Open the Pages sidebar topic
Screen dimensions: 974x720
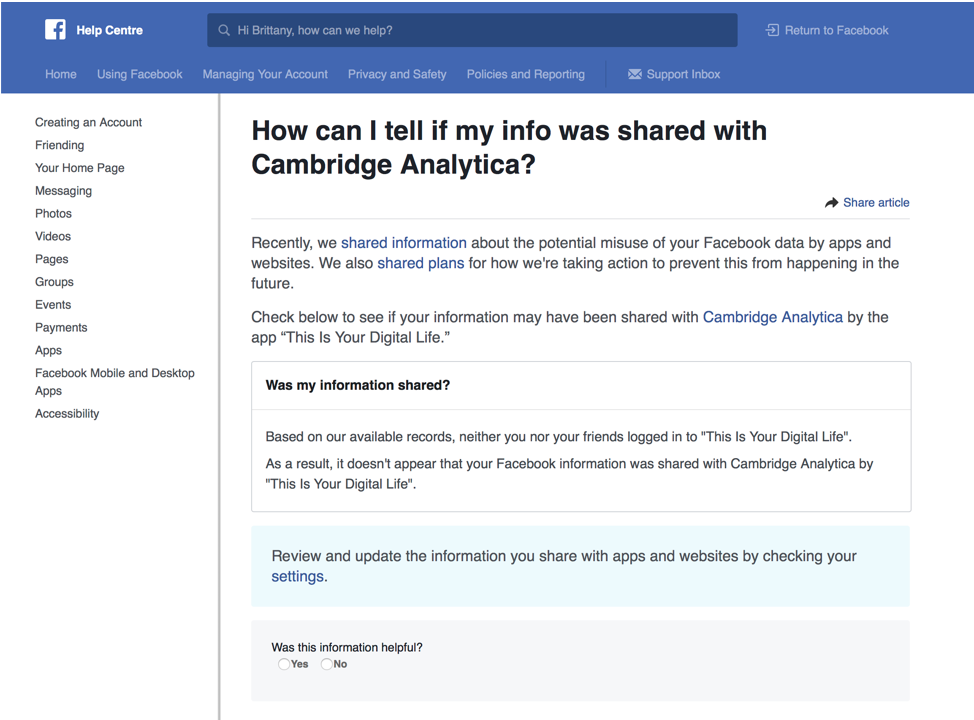click(x=52, y=259)
